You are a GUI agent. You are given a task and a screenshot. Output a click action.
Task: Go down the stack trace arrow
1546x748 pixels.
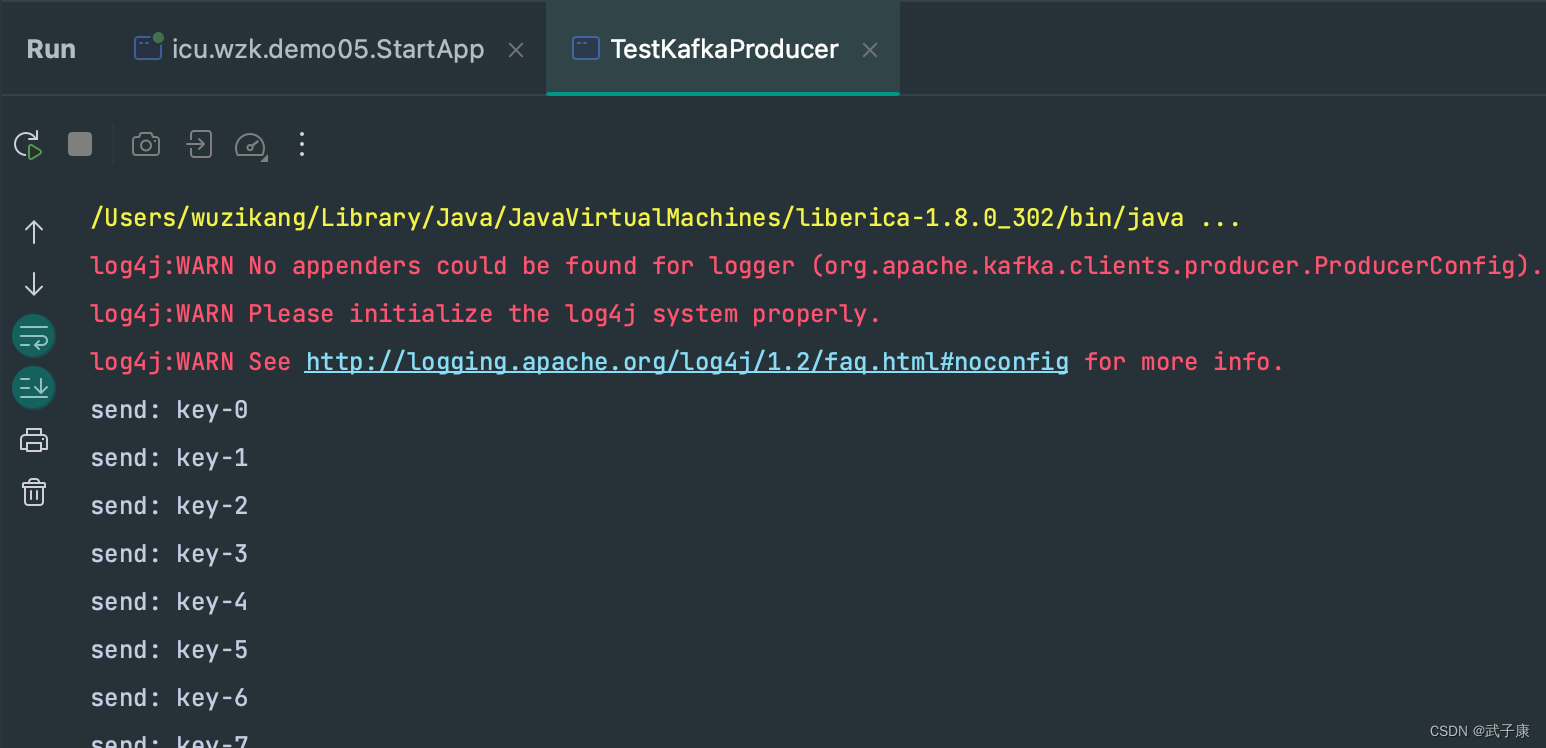coord(34,284)
